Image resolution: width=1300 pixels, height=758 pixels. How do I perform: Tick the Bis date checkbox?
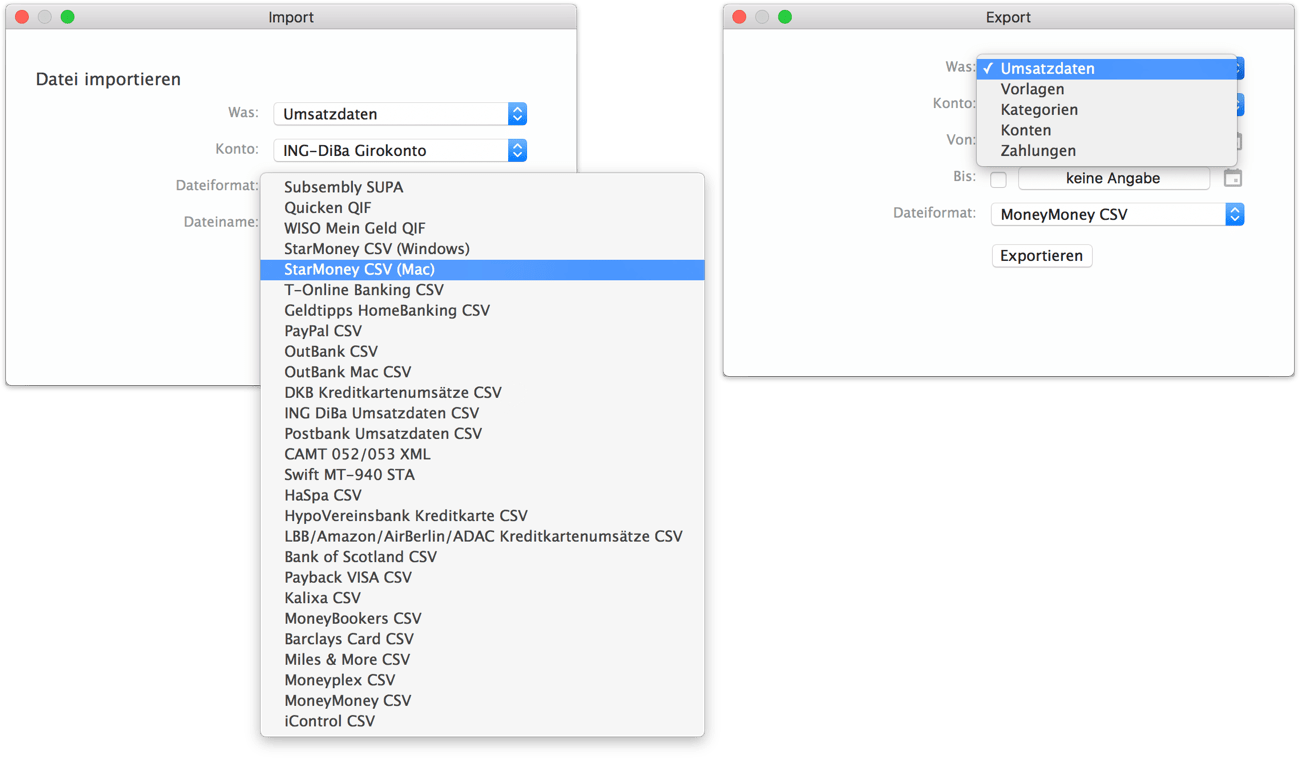[998, 180]
